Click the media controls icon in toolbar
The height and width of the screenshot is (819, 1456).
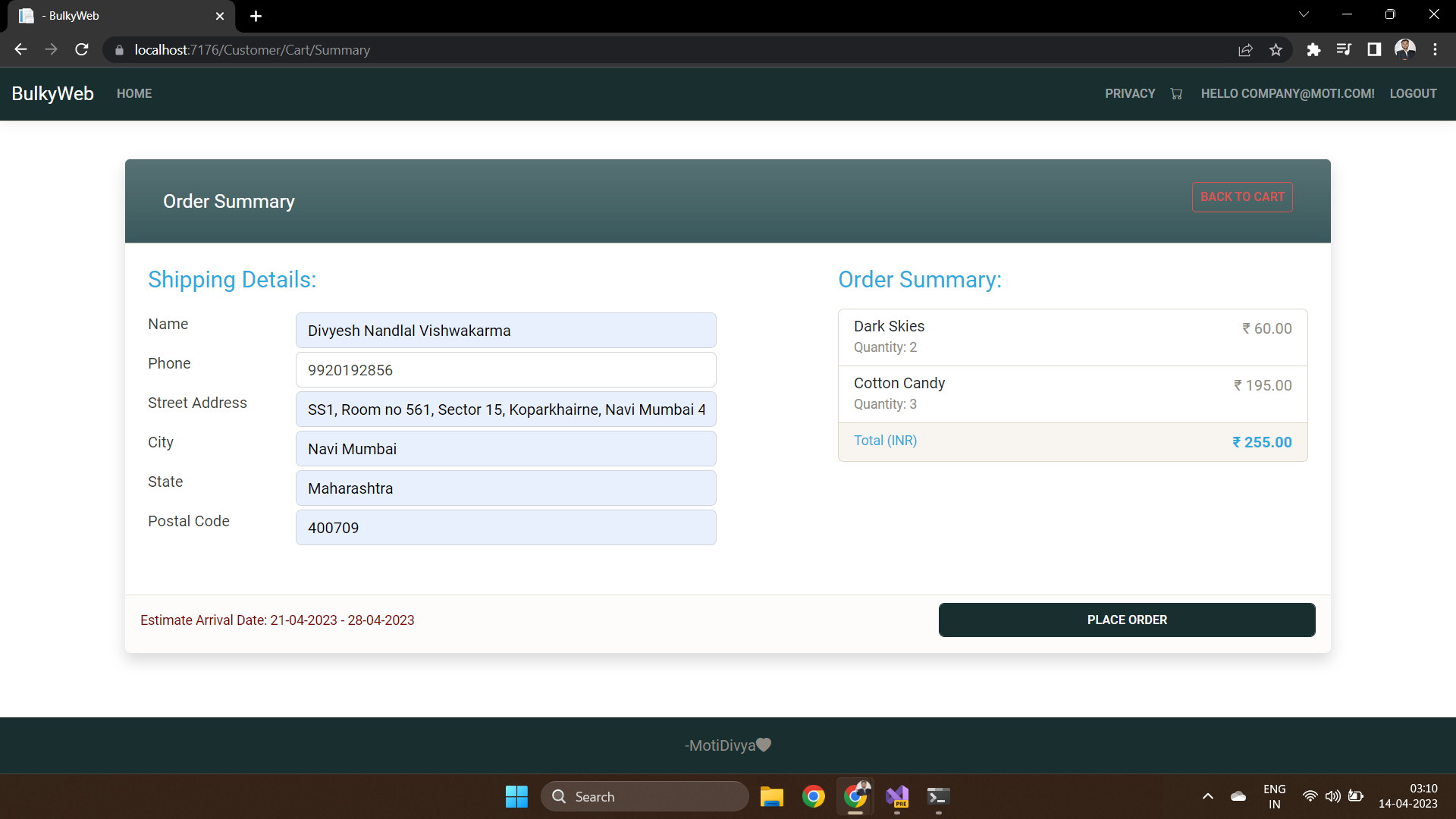1344,49
